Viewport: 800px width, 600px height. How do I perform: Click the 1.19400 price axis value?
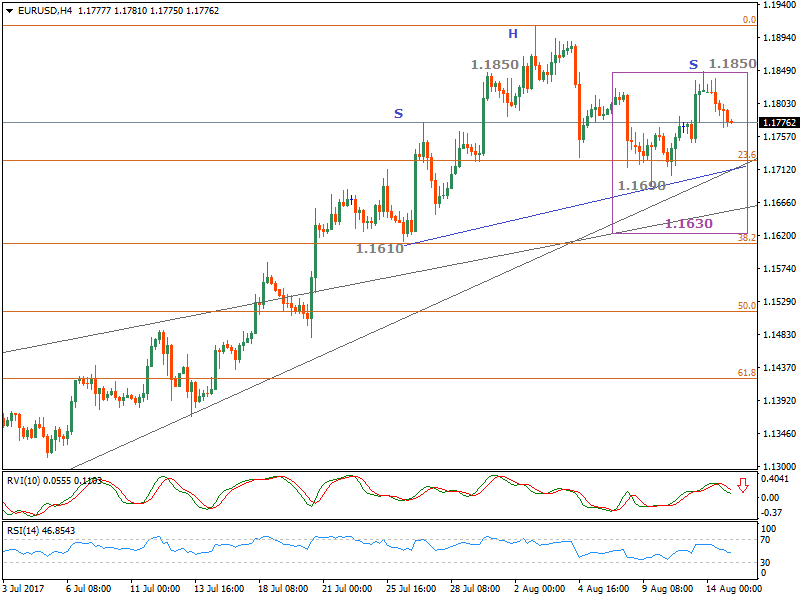coord(779,5)
